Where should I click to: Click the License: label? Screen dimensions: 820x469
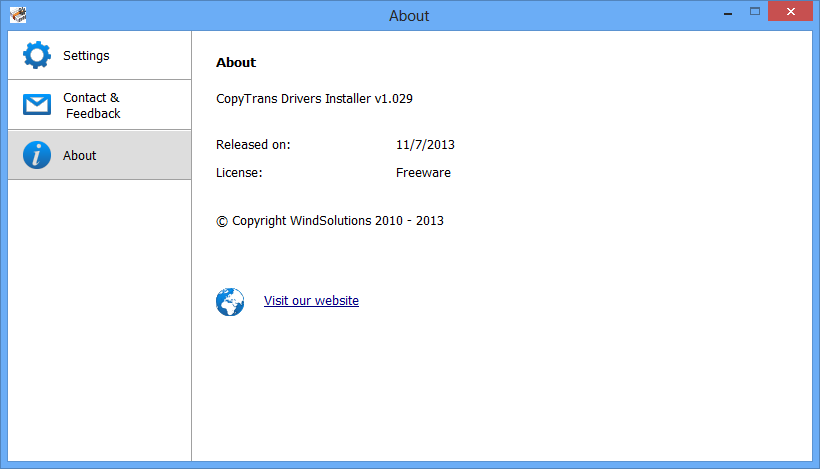pos(239,173)
